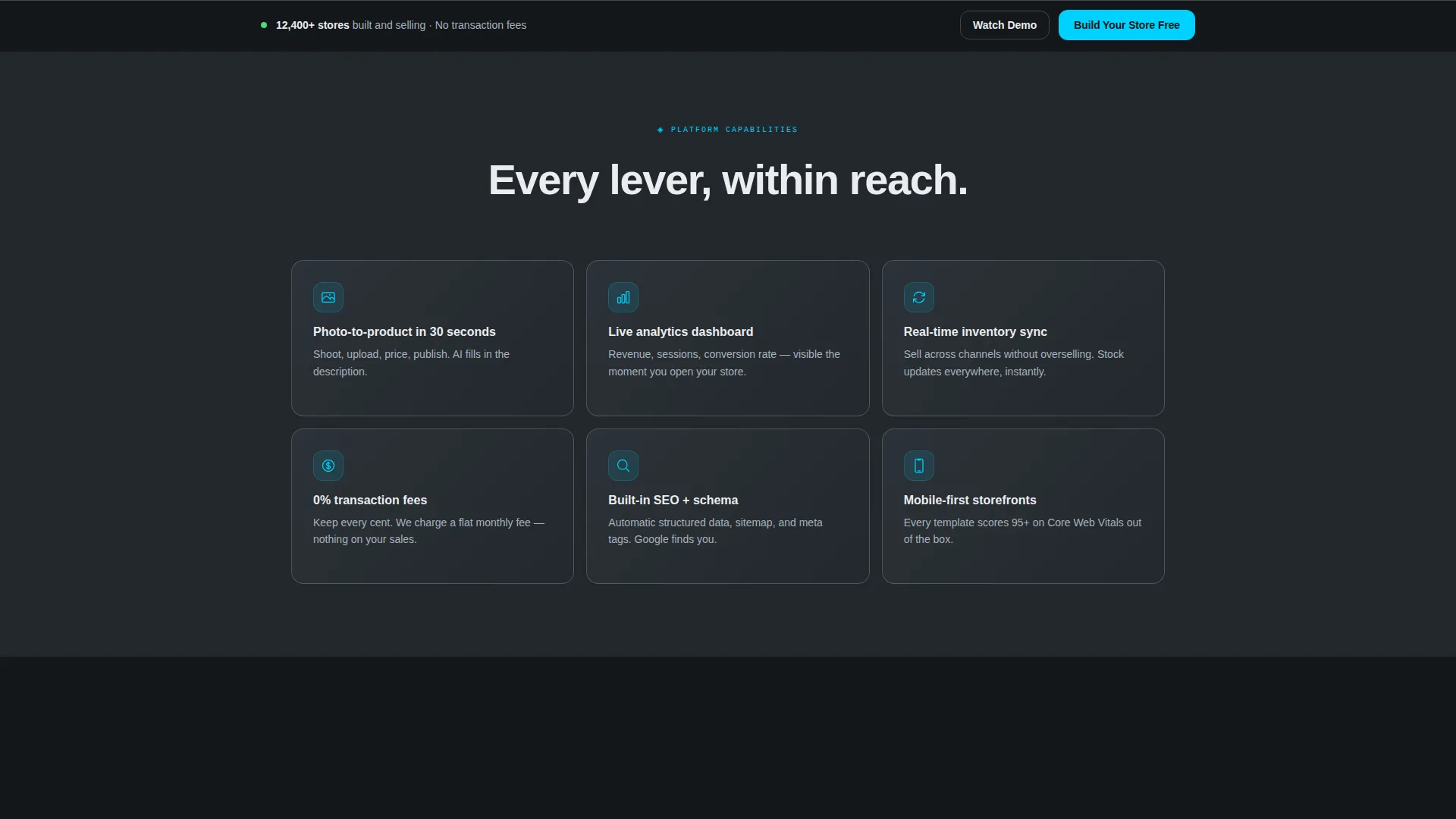Screen dimensions: 1456x819
Task: Open the Built-in SEO + schema card
Action: coord(727,506)
